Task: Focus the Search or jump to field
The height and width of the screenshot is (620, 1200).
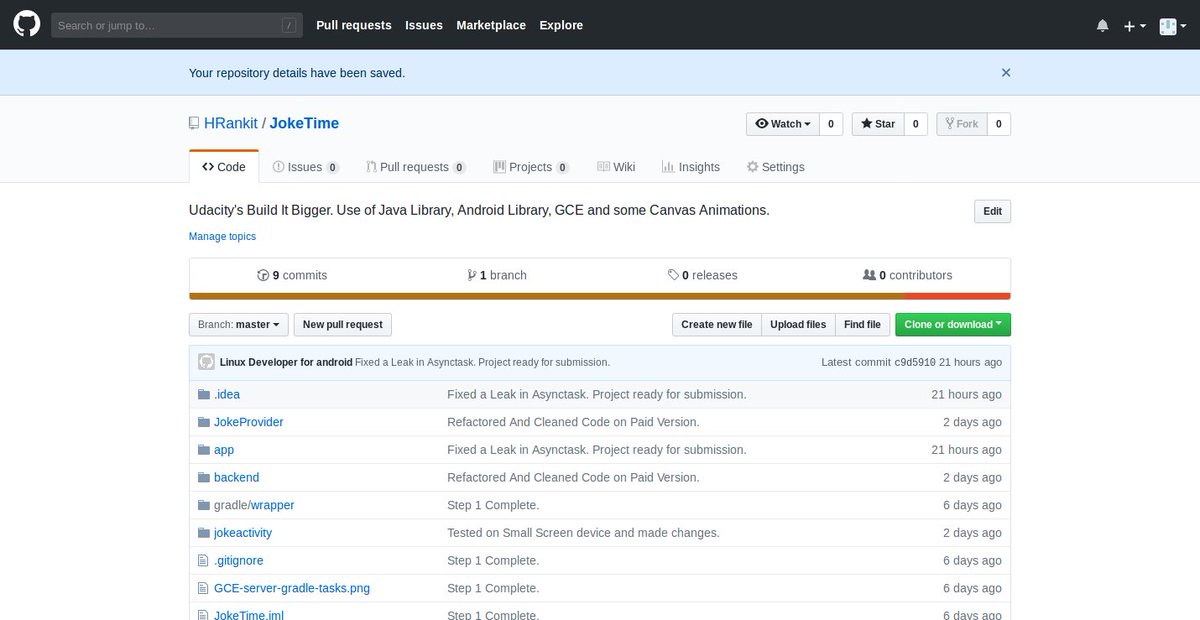Action: coord(177,25)
